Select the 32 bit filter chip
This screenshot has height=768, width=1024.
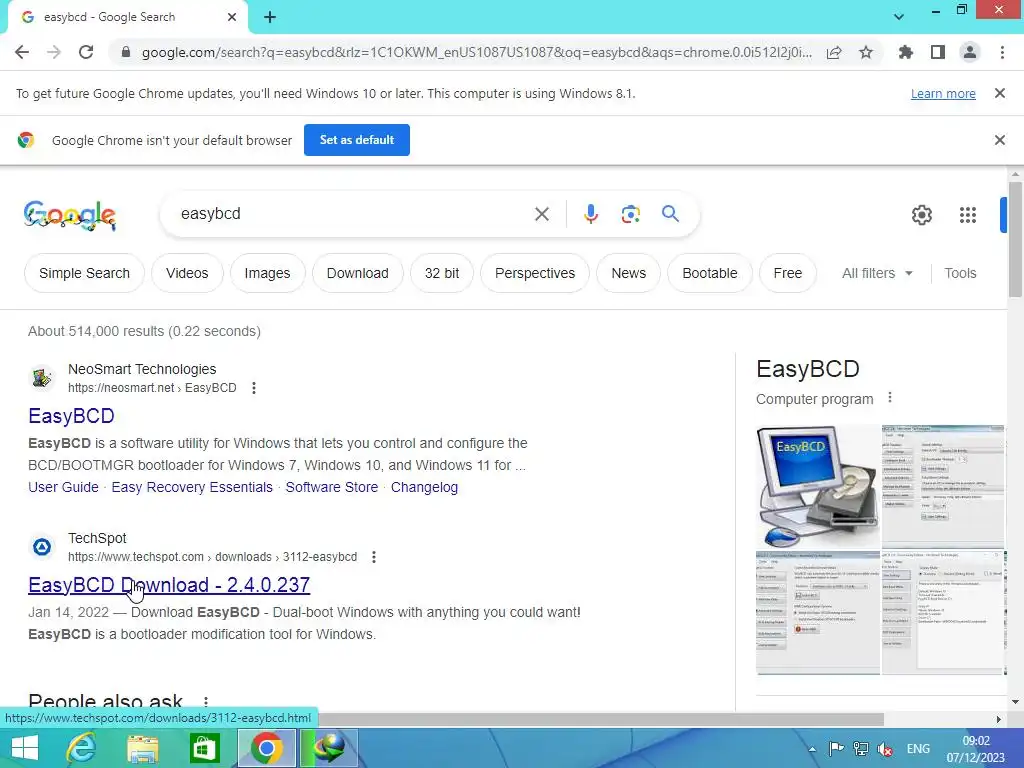441,273
